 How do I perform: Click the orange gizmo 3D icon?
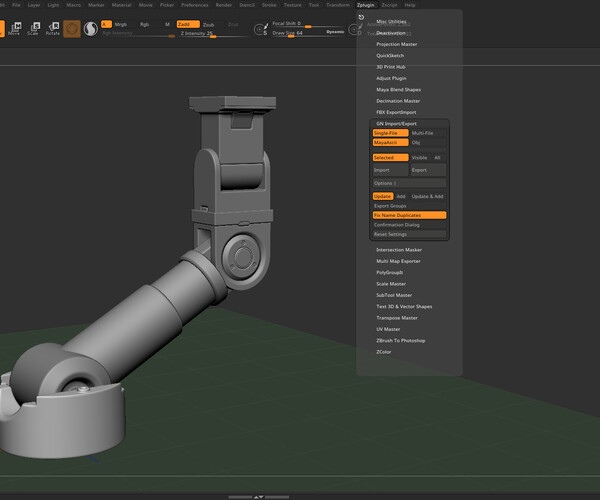[72, 29]
